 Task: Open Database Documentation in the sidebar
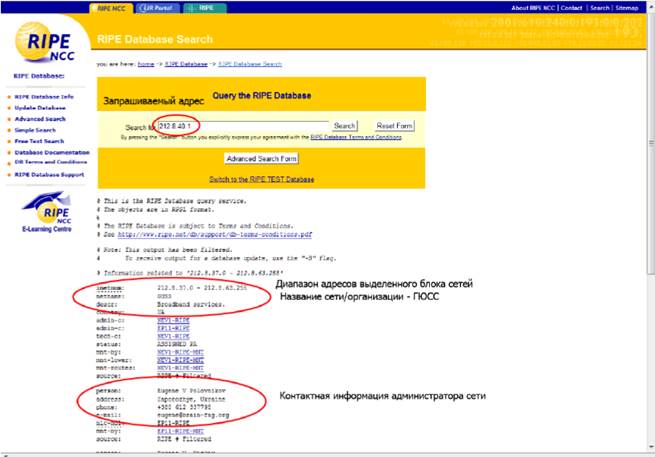52,152
